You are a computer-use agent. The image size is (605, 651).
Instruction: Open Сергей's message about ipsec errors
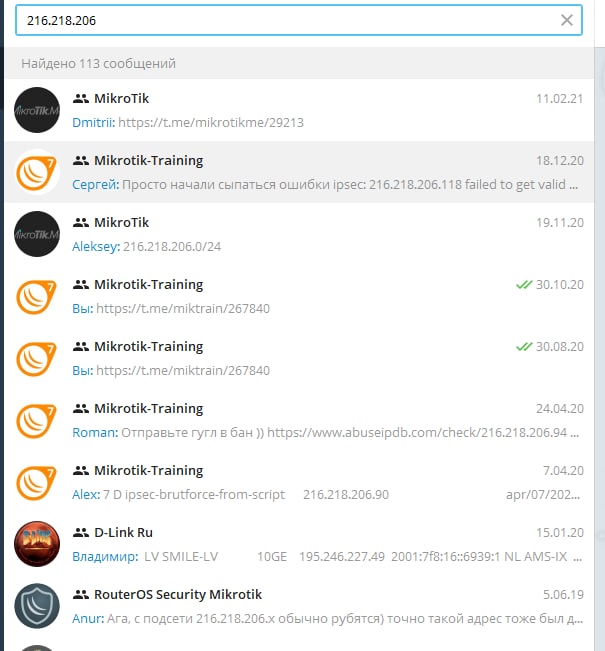tap(299, 172)
